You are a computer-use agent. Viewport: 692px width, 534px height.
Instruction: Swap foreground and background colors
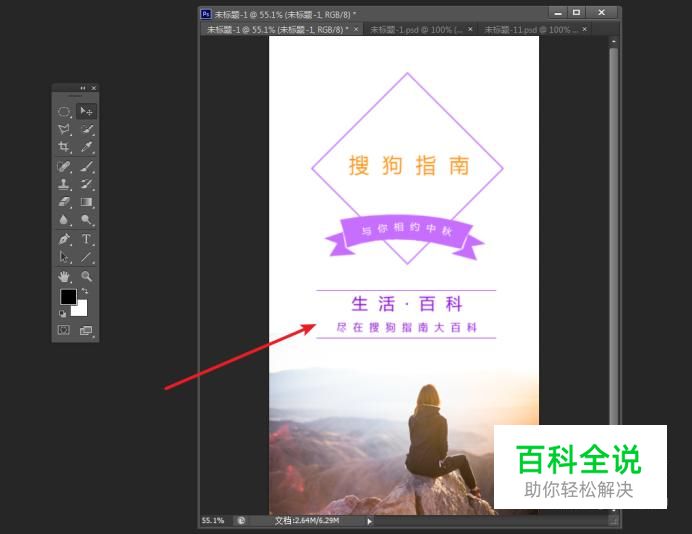tap(85, 292)
